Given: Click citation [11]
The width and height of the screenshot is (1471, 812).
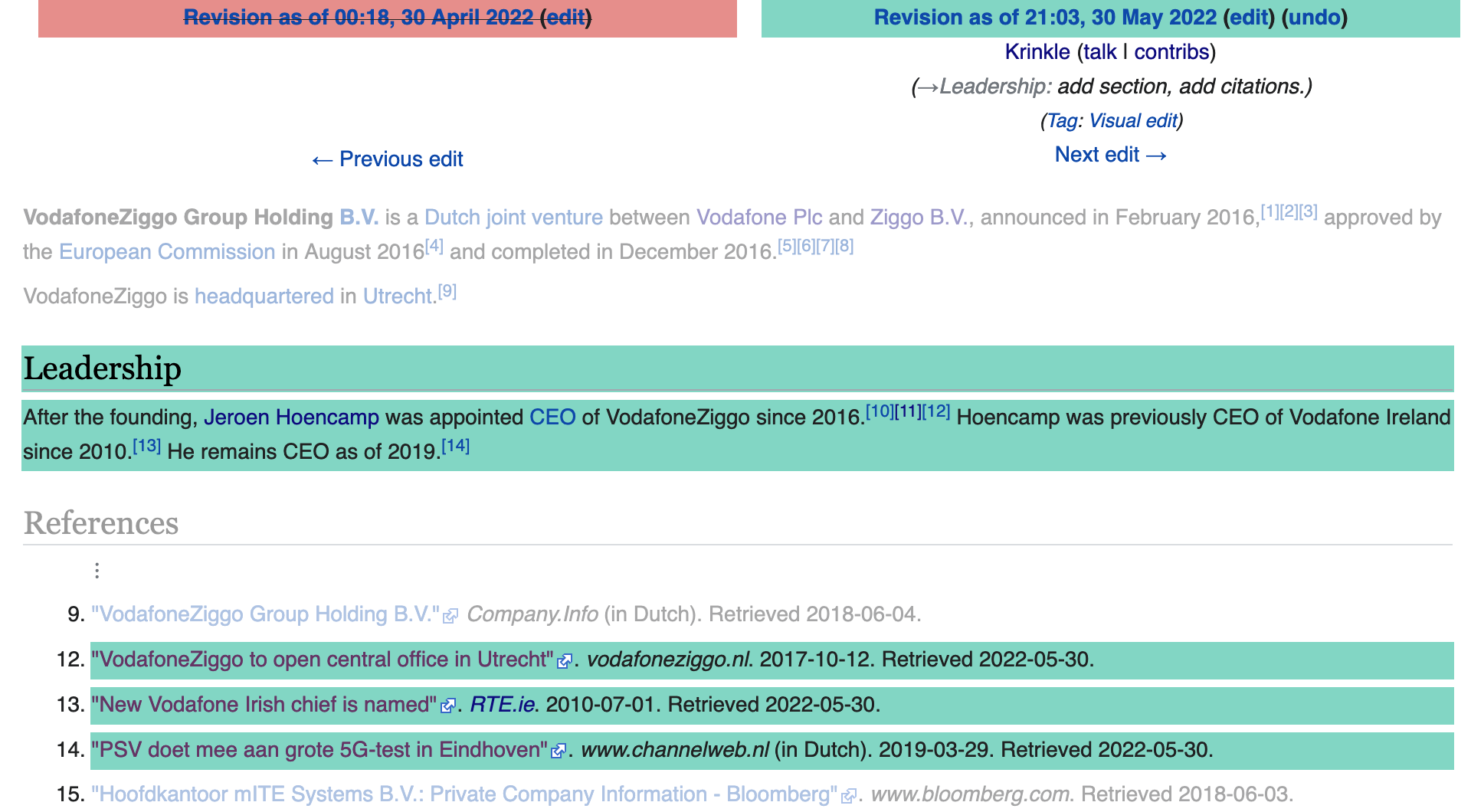Looking at the screenshot, I should pos(908,411).
